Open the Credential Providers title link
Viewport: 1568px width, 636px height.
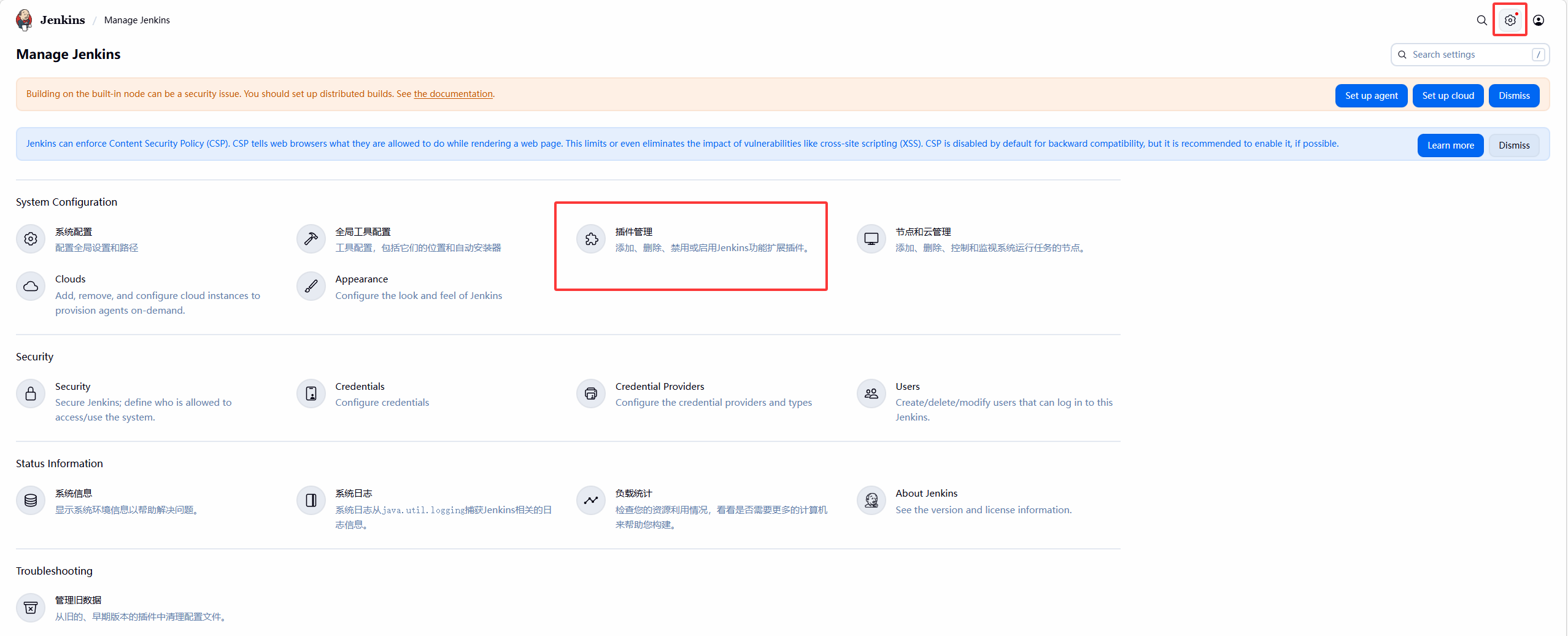point(660,387)
